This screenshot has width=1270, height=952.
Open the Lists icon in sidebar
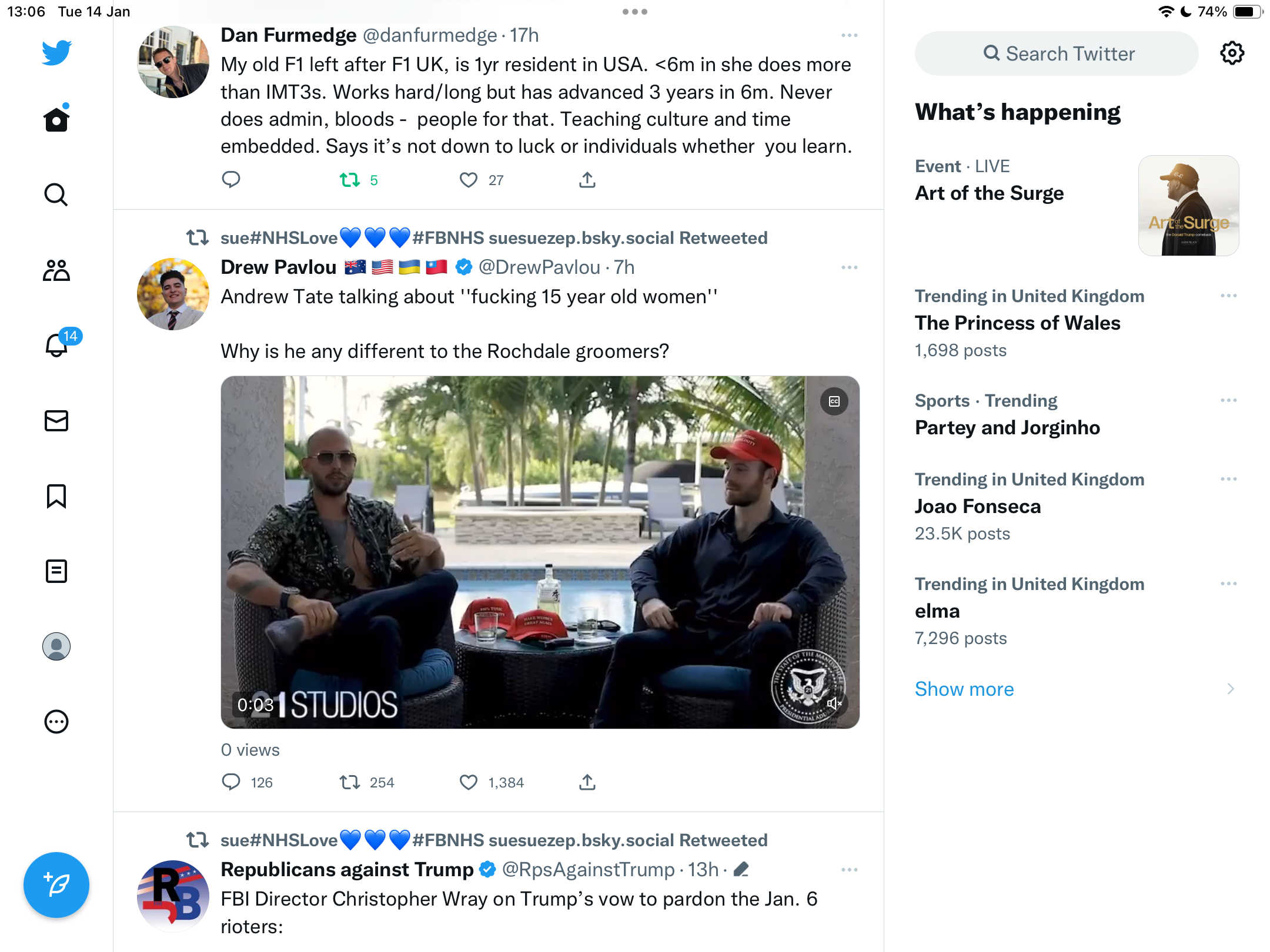click(56, 571)
